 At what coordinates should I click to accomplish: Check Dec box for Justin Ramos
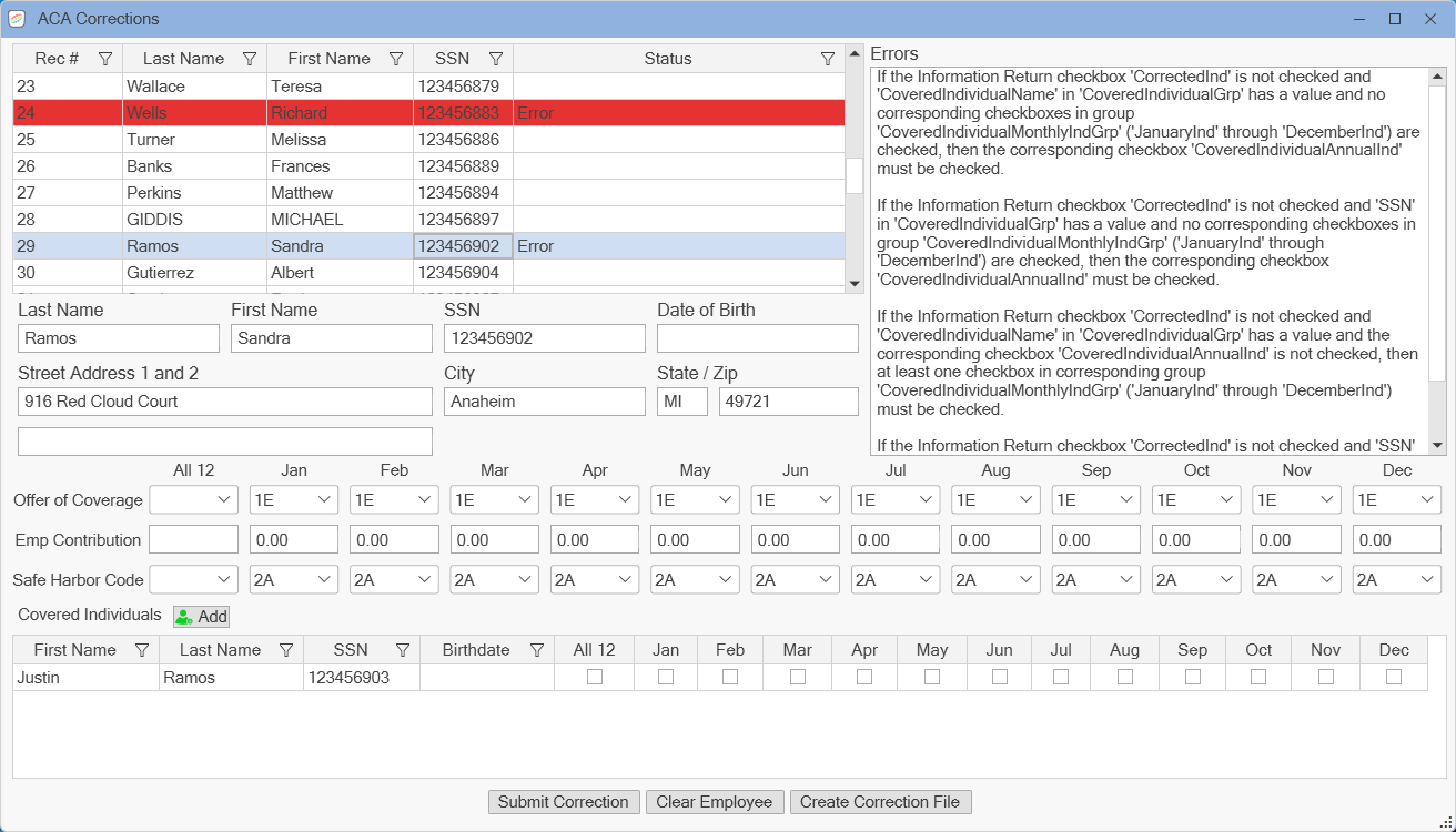pyautogui.click(x=1394, y=677)
